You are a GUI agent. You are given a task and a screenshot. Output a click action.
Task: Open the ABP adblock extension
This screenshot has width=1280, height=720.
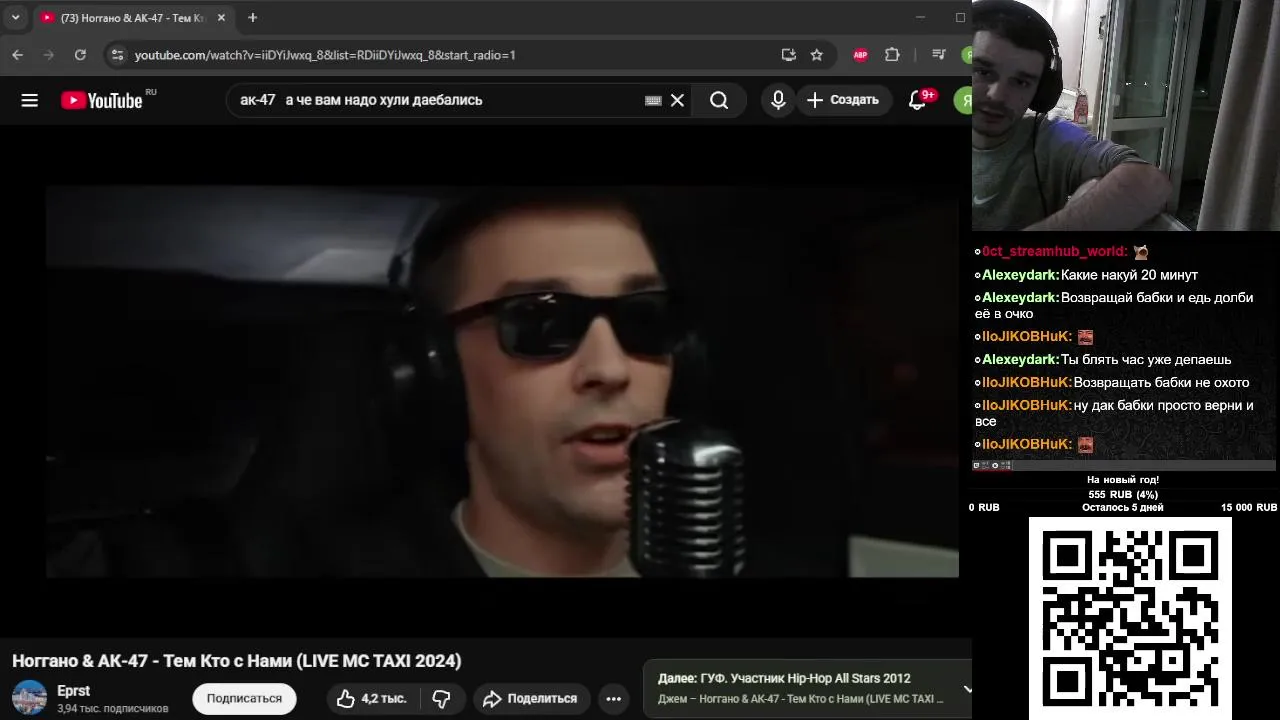860,55
